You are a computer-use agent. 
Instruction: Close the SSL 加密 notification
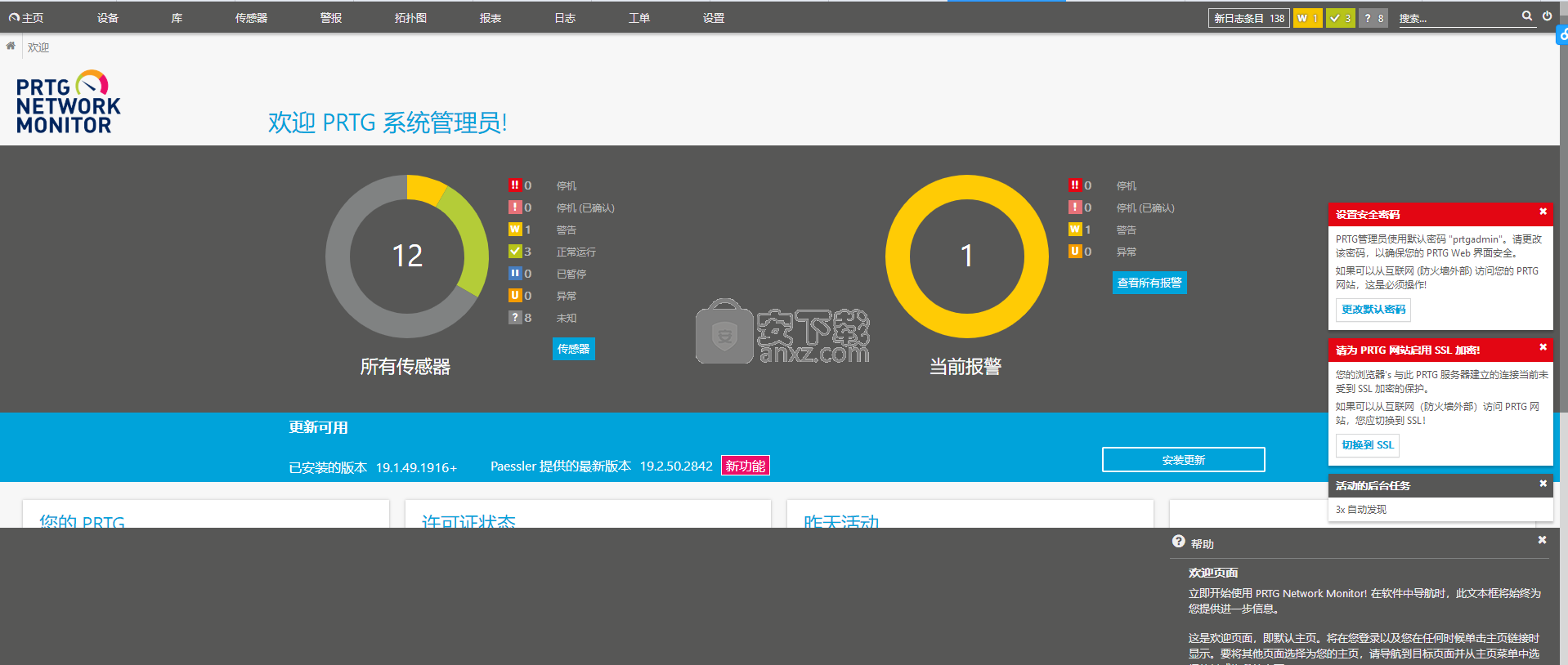point(1543,347)
